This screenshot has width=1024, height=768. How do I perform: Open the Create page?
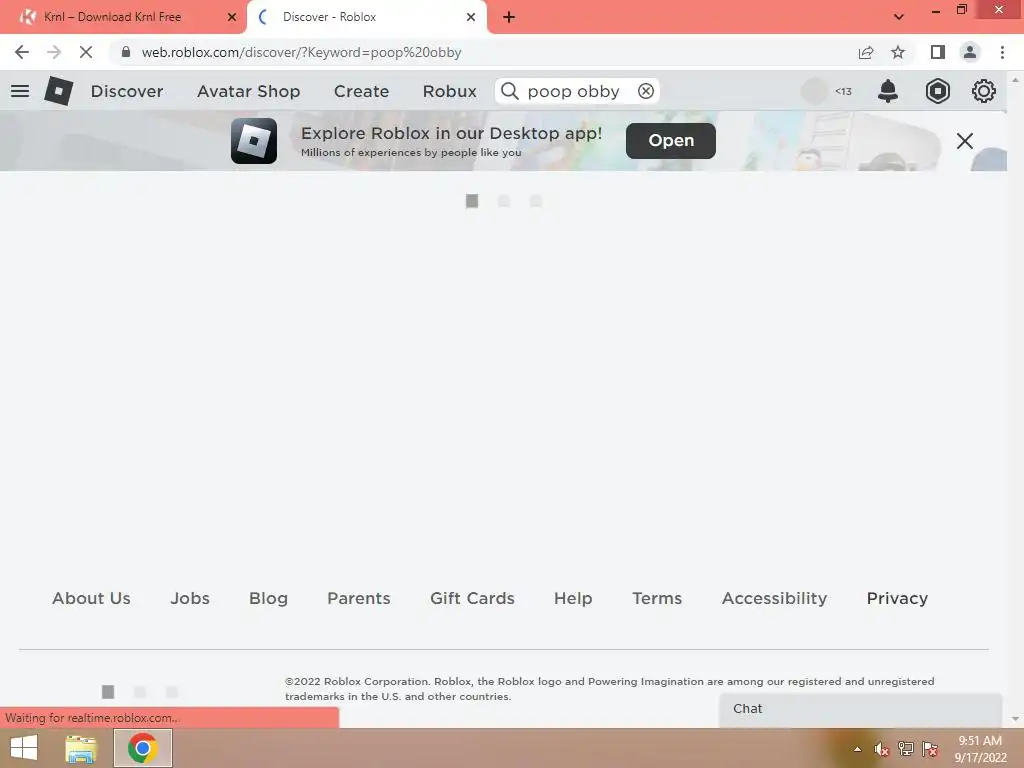(361, 91)
